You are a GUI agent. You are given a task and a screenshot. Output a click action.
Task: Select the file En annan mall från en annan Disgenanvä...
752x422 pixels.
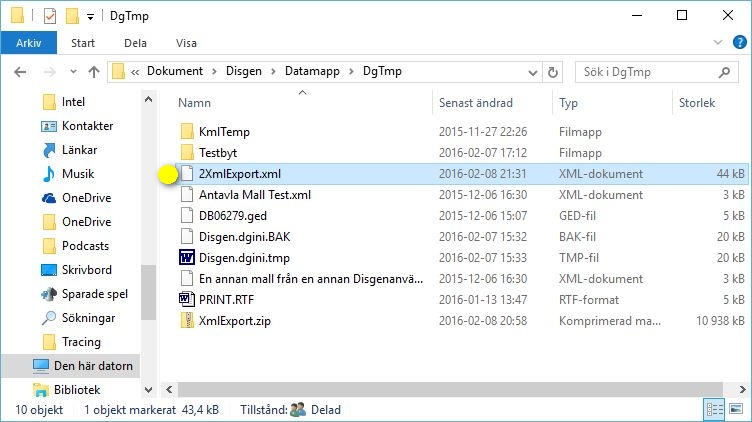pyautogui.click(x=311, y=279)
